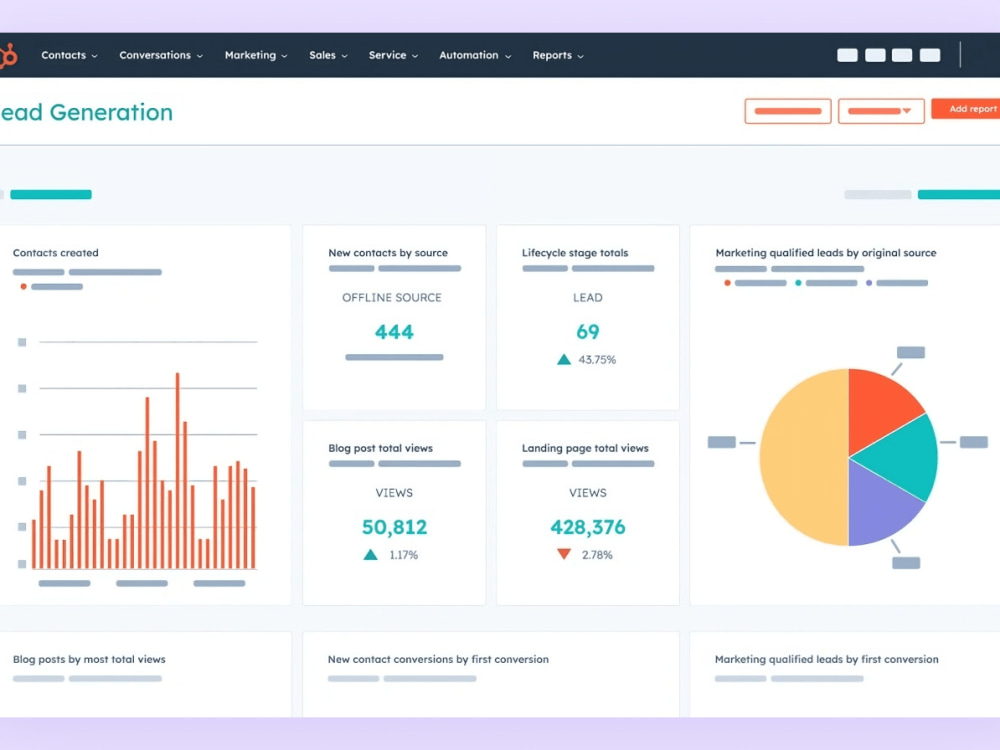Screen dimensions: 1000x750
Task: Click the chevron next to Sales
Action: [x=344, y=56]
